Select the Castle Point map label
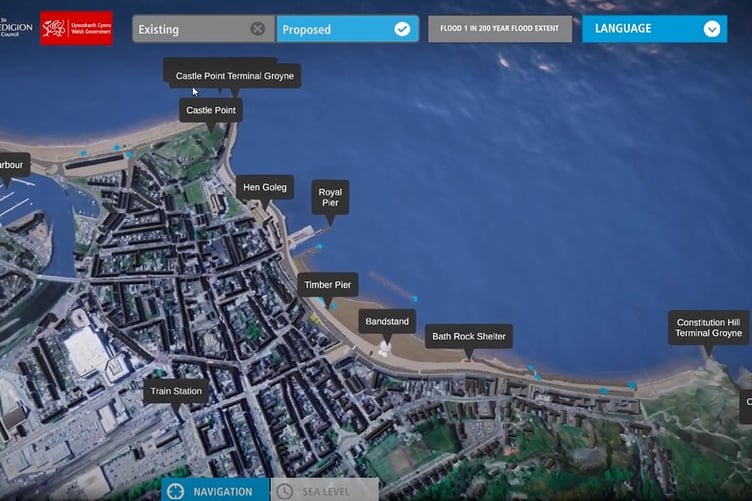This screenshot has width=752, height=501. [211, 110]
